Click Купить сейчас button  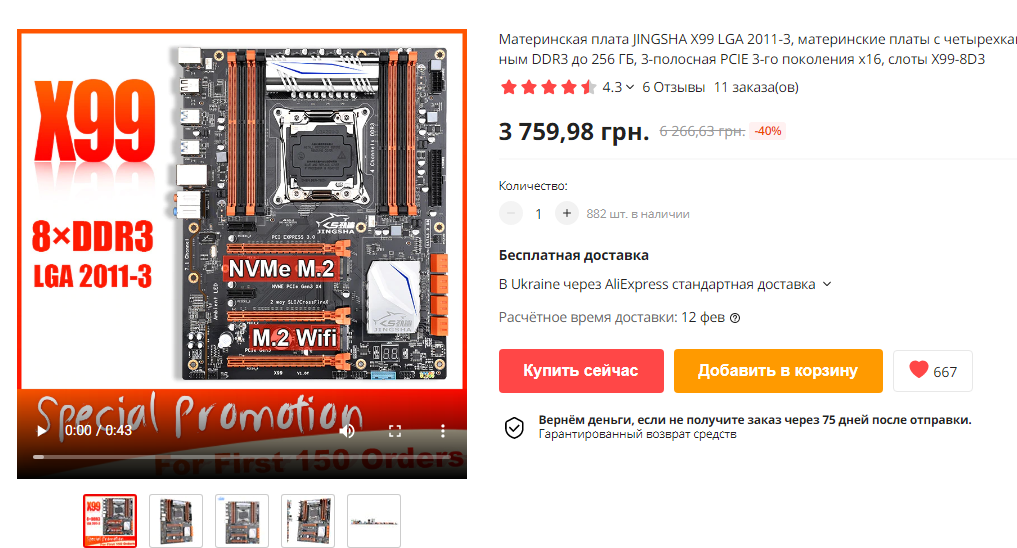[581, 371]
